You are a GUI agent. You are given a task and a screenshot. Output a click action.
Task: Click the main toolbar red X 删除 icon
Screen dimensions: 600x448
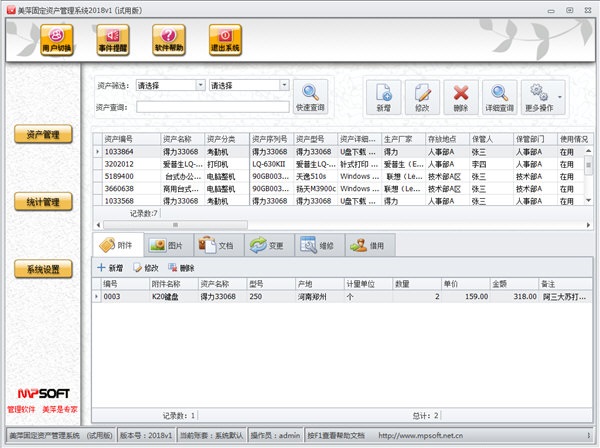coord(460,97)
